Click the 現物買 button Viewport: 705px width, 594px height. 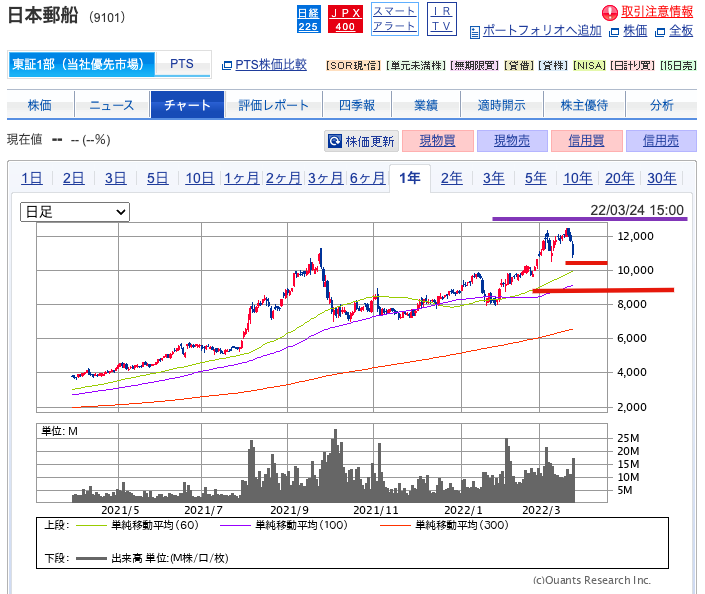[x=438, y=141]
